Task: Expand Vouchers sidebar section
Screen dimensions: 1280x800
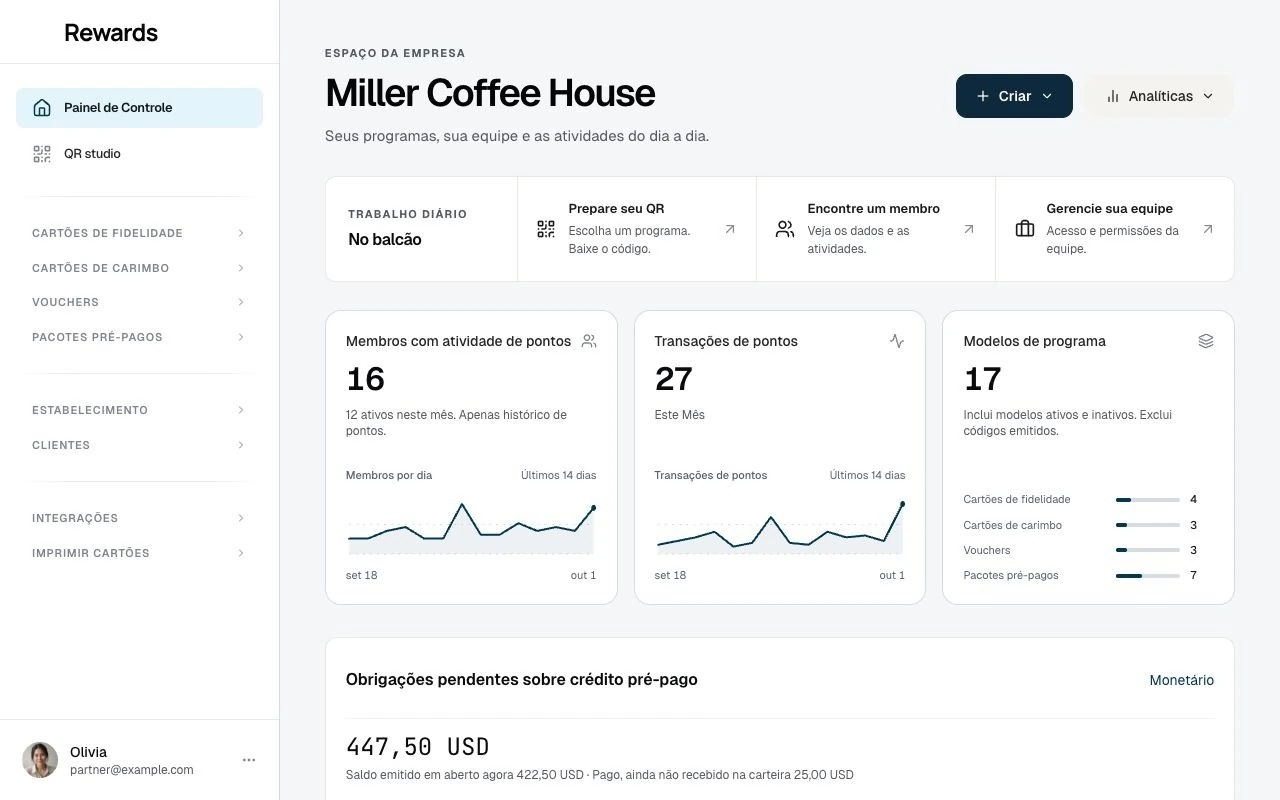Action: click(x=139, y=302)
